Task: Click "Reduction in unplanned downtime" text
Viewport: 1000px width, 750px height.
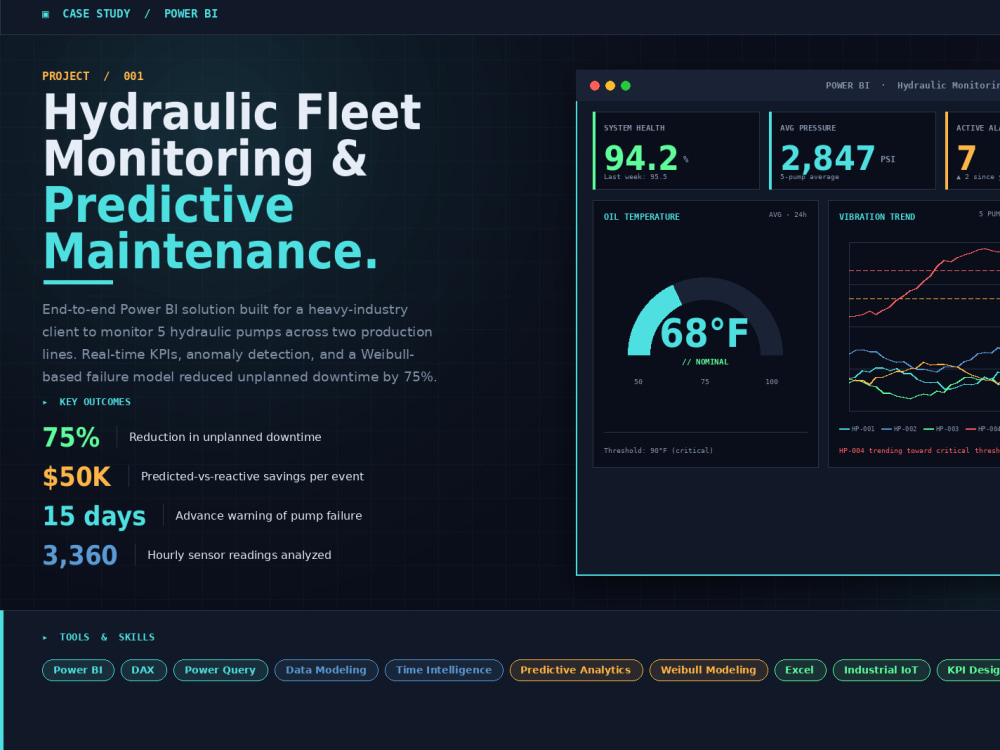Action: tap(225, 437)
